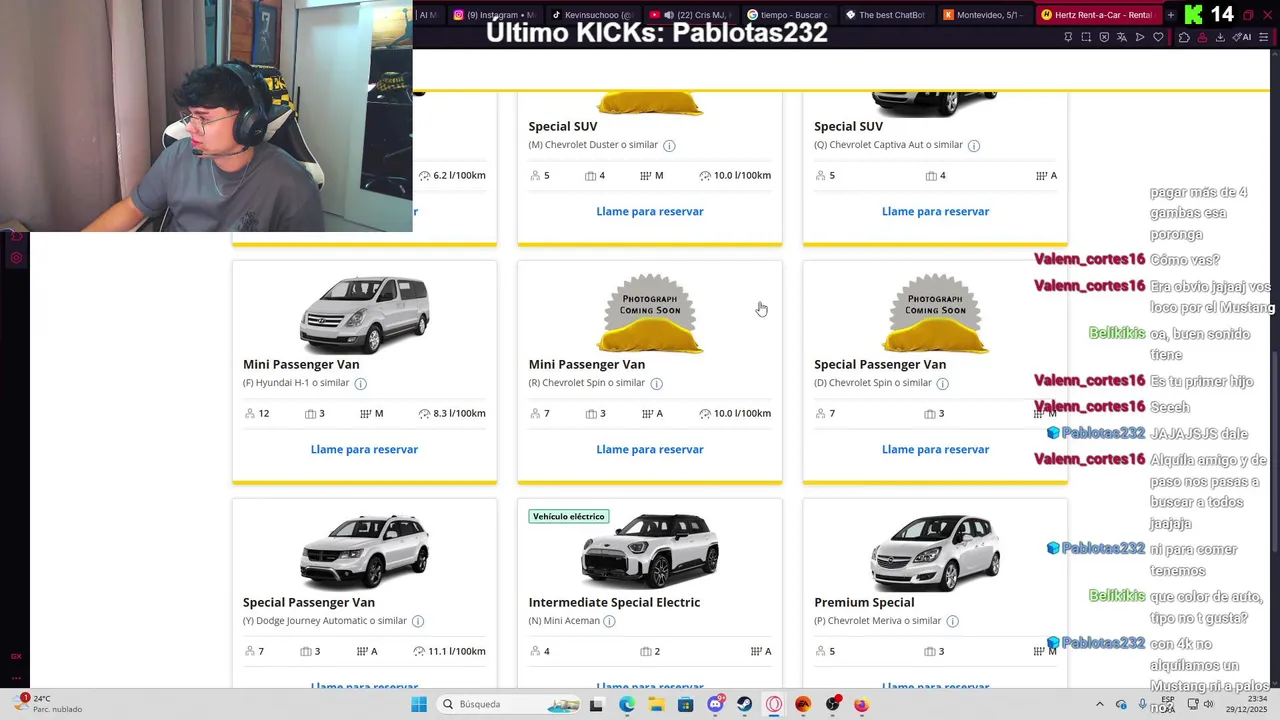Open info icon beside Mini Aceman

(609, 621)
